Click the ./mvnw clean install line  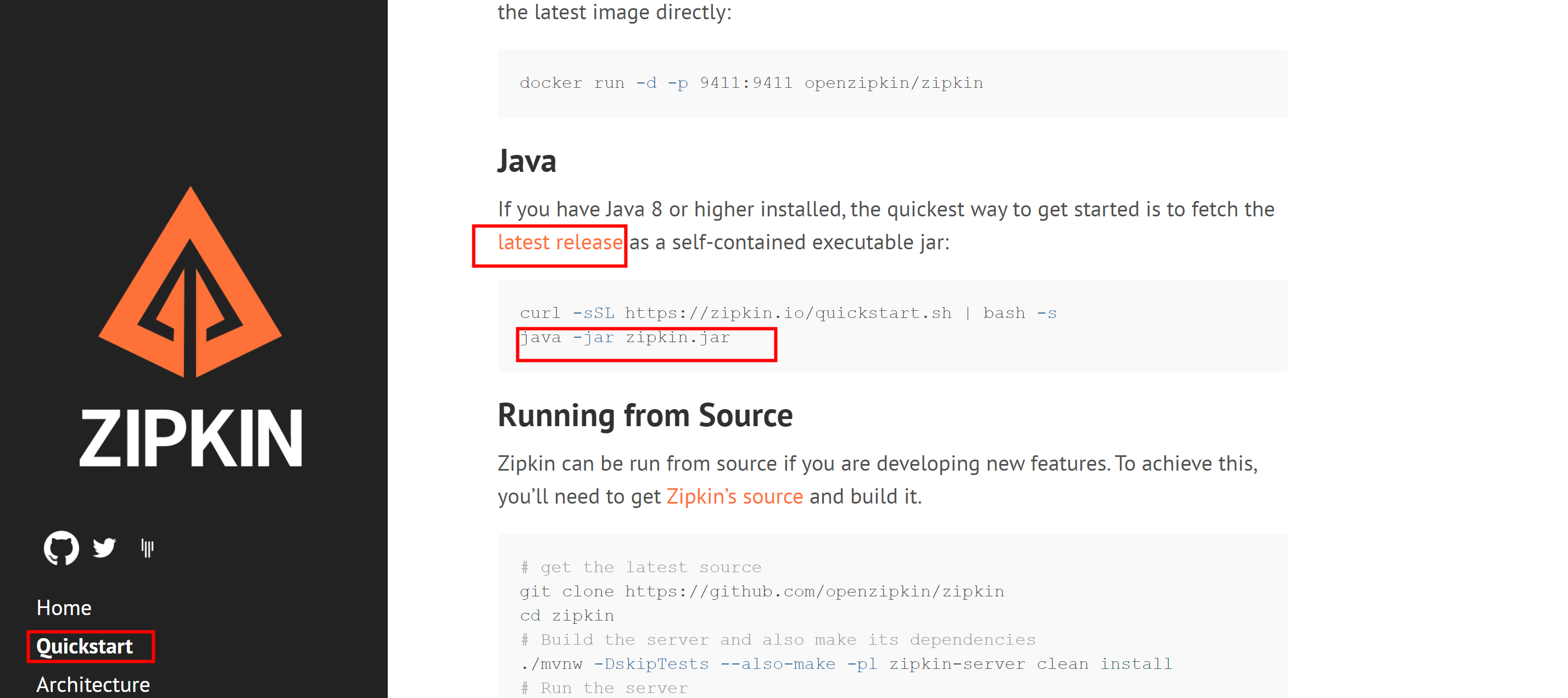(845, 663)
